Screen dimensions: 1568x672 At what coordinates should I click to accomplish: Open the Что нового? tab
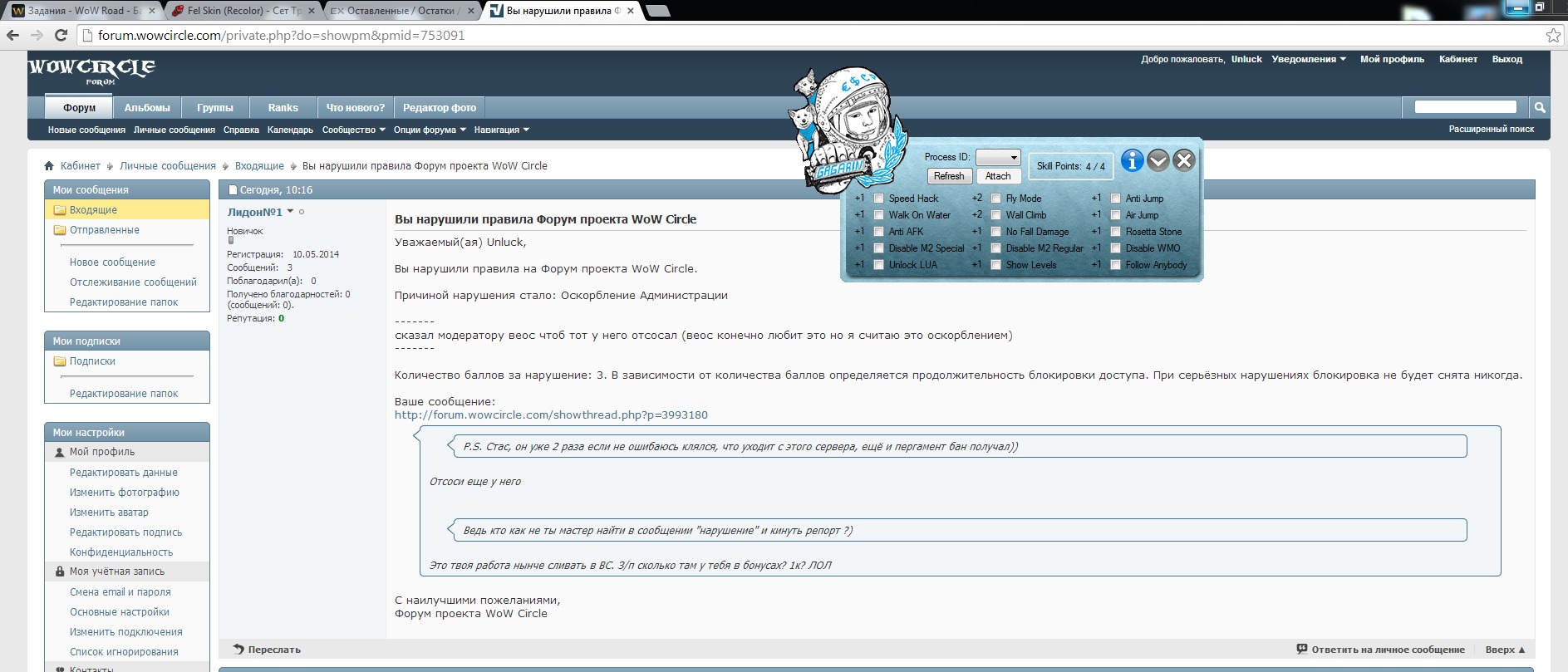pos(356,108)
